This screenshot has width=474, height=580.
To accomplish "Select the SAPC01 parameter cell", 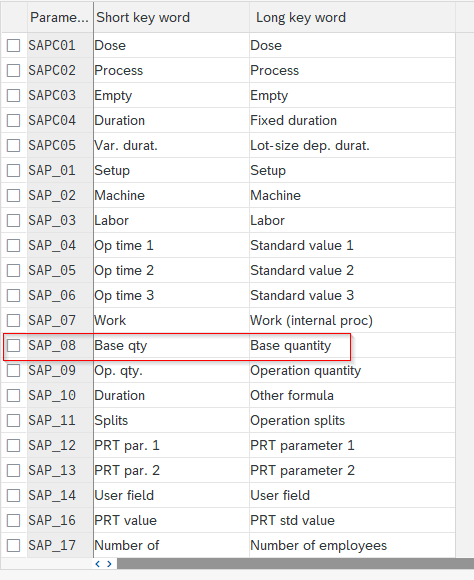I will click(60, 45).
